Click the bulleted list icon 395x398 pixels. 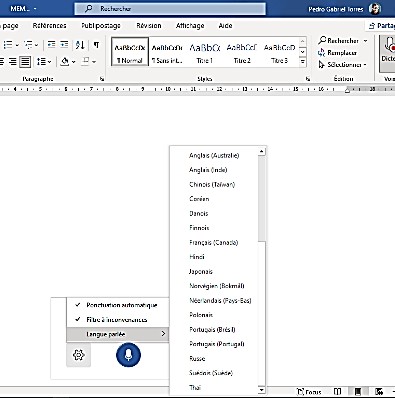point(8,45)
